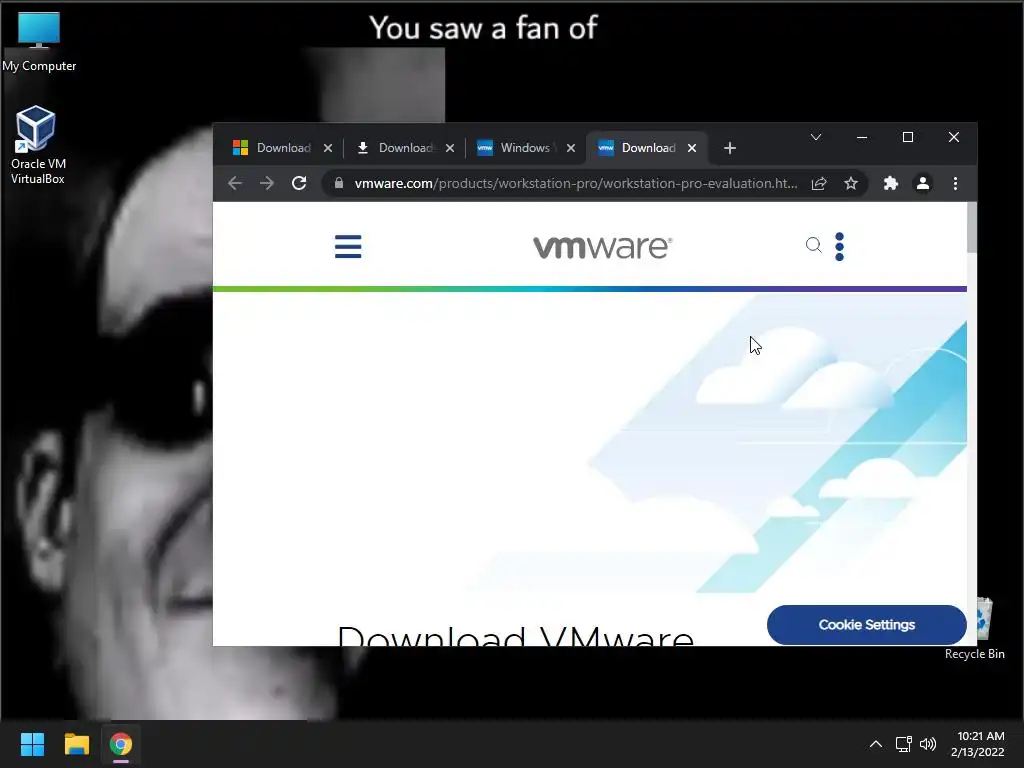The height and width of the screenshot is (768, 1024).
Task: Go forward in browser history
Action: click(x=266, y=184)
